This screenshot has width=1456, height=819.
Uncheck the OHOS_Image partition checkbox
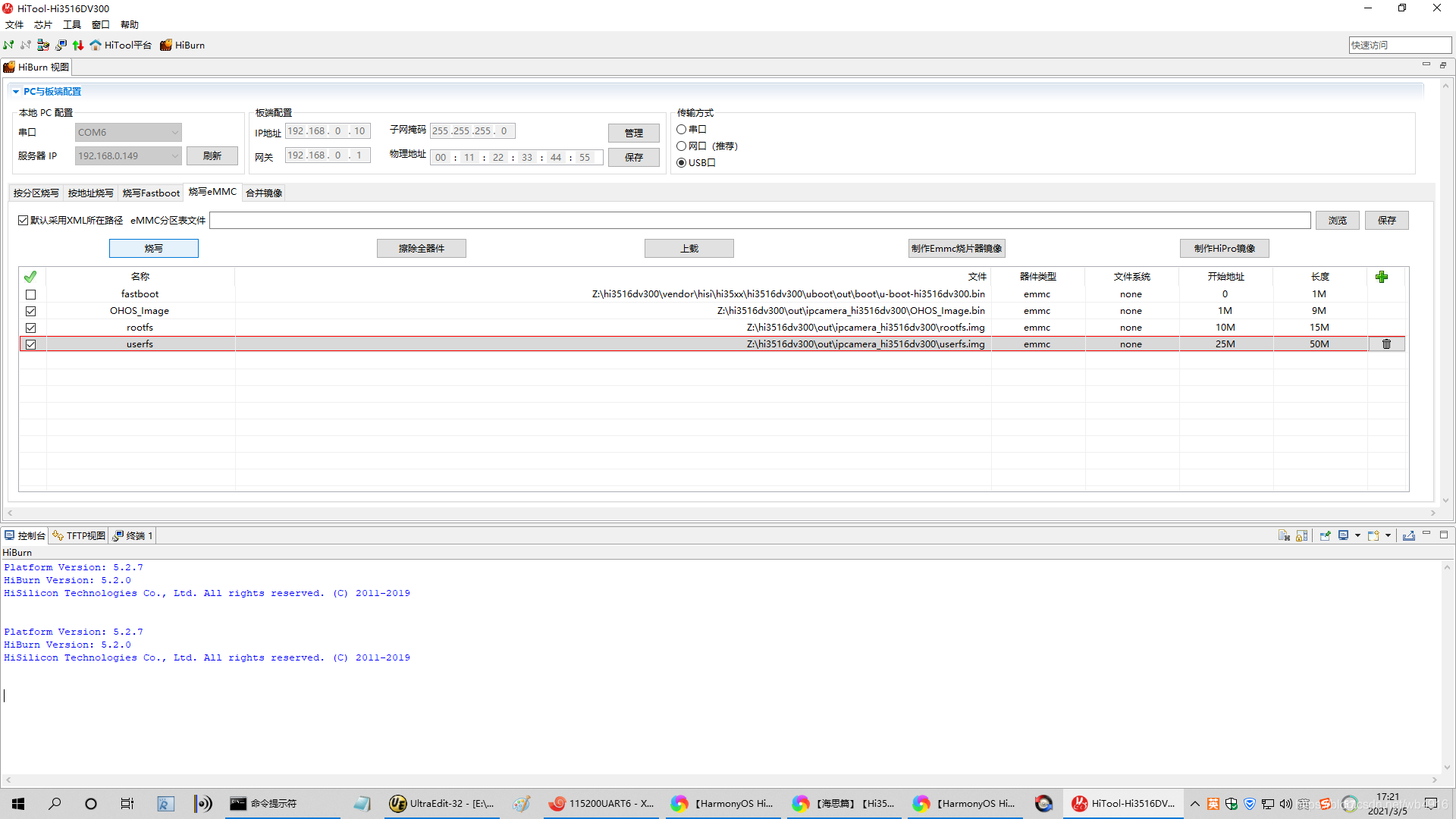31,311
